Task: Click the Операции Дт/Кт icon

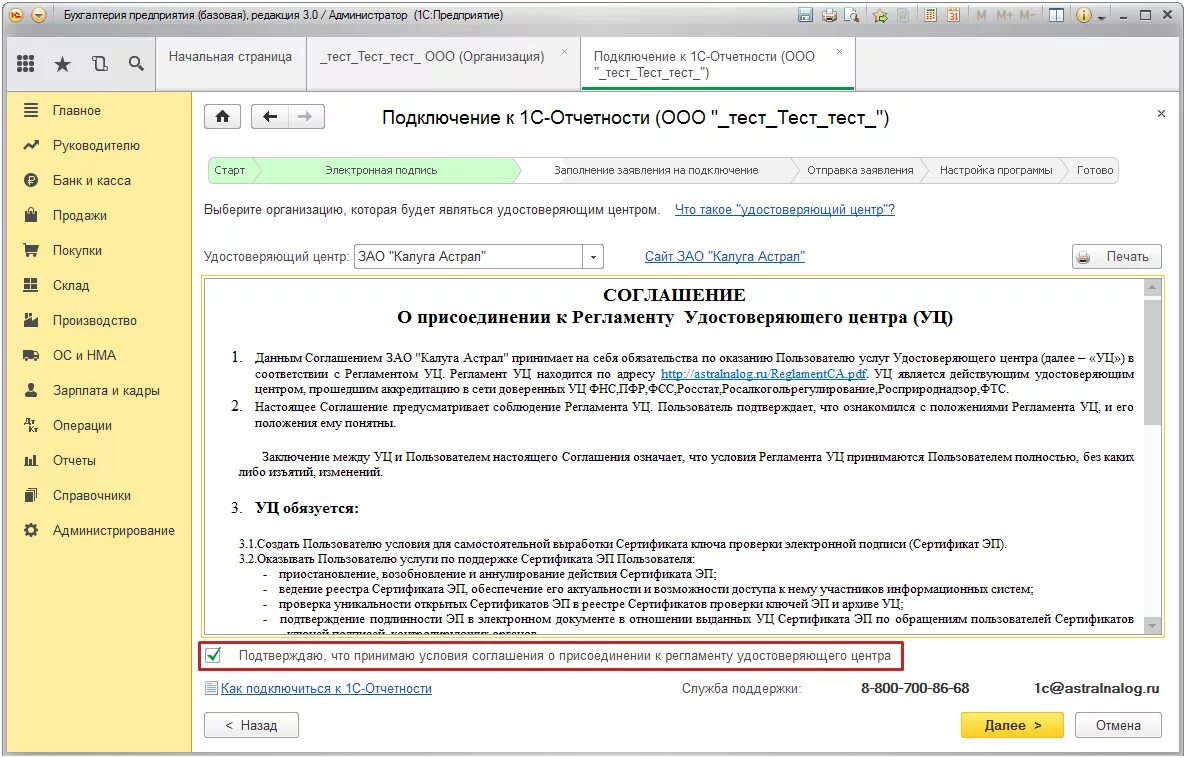Action: click(x=31, y=425)
